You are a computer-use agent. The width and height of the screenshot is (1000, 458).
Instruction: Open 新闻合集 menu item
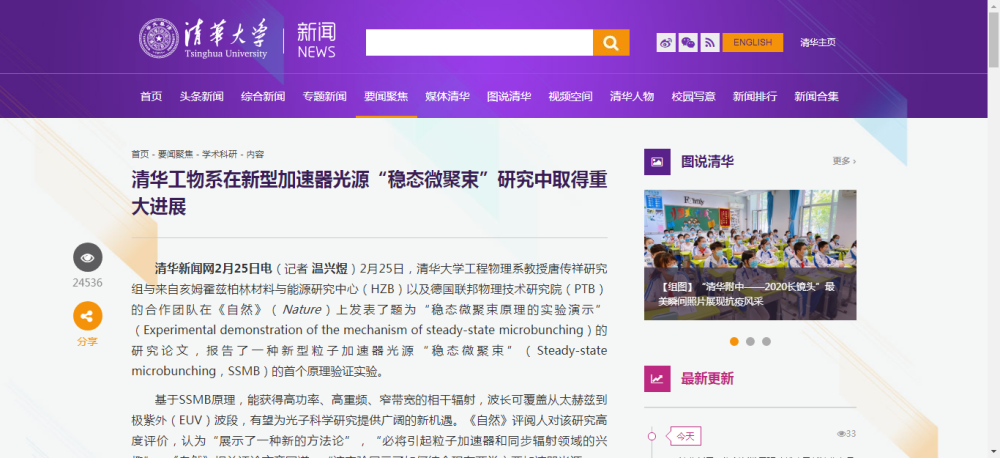pos(816,96)
